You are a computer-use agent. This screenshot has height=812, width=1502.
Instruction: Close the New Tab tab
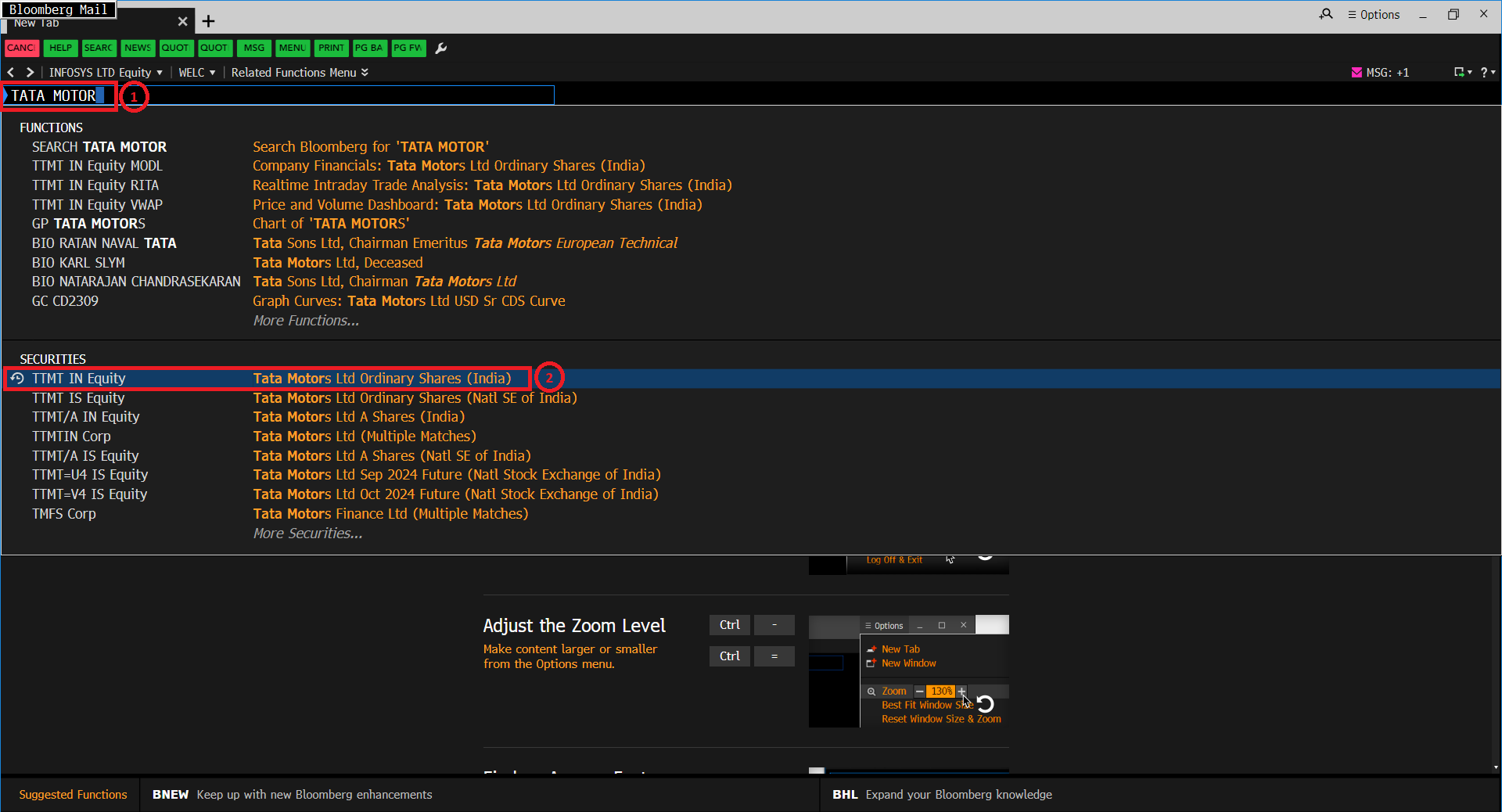point(182,21)
